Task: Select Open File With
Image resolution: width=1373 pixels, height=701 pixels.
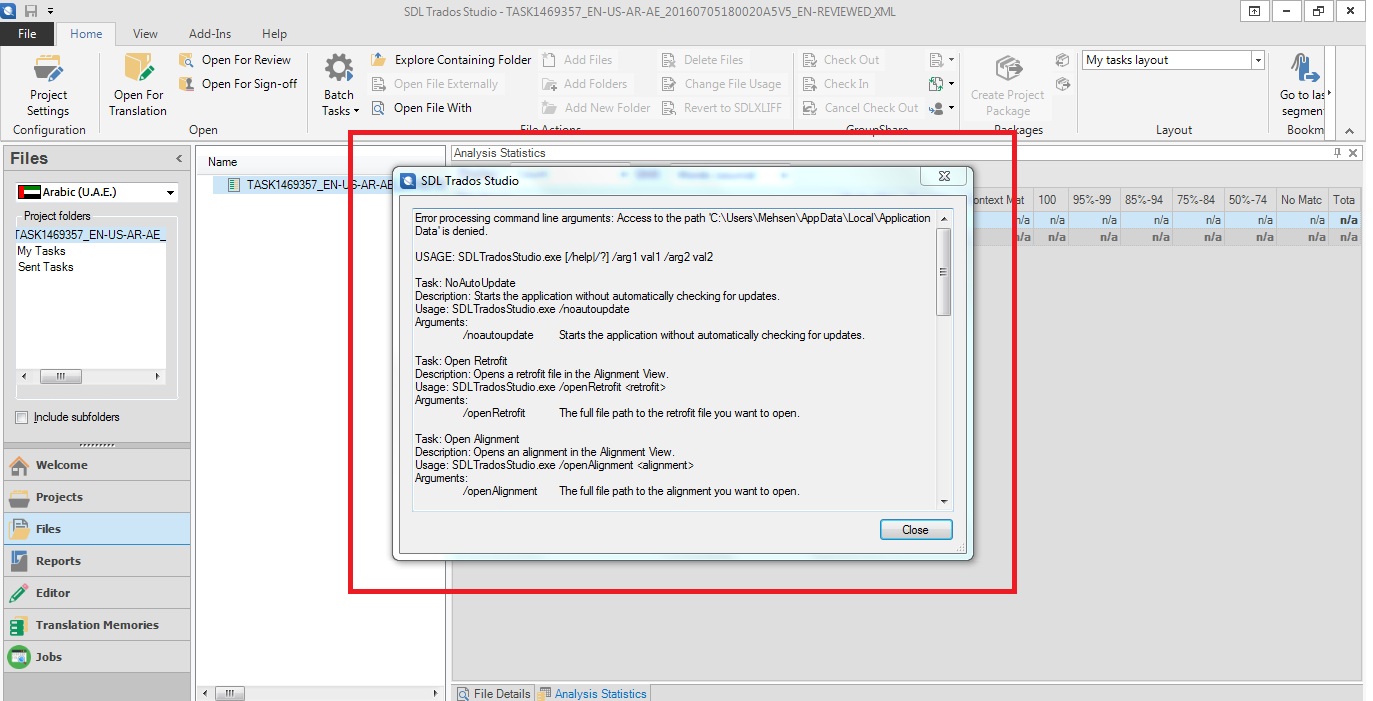Action: click(421, 108)
